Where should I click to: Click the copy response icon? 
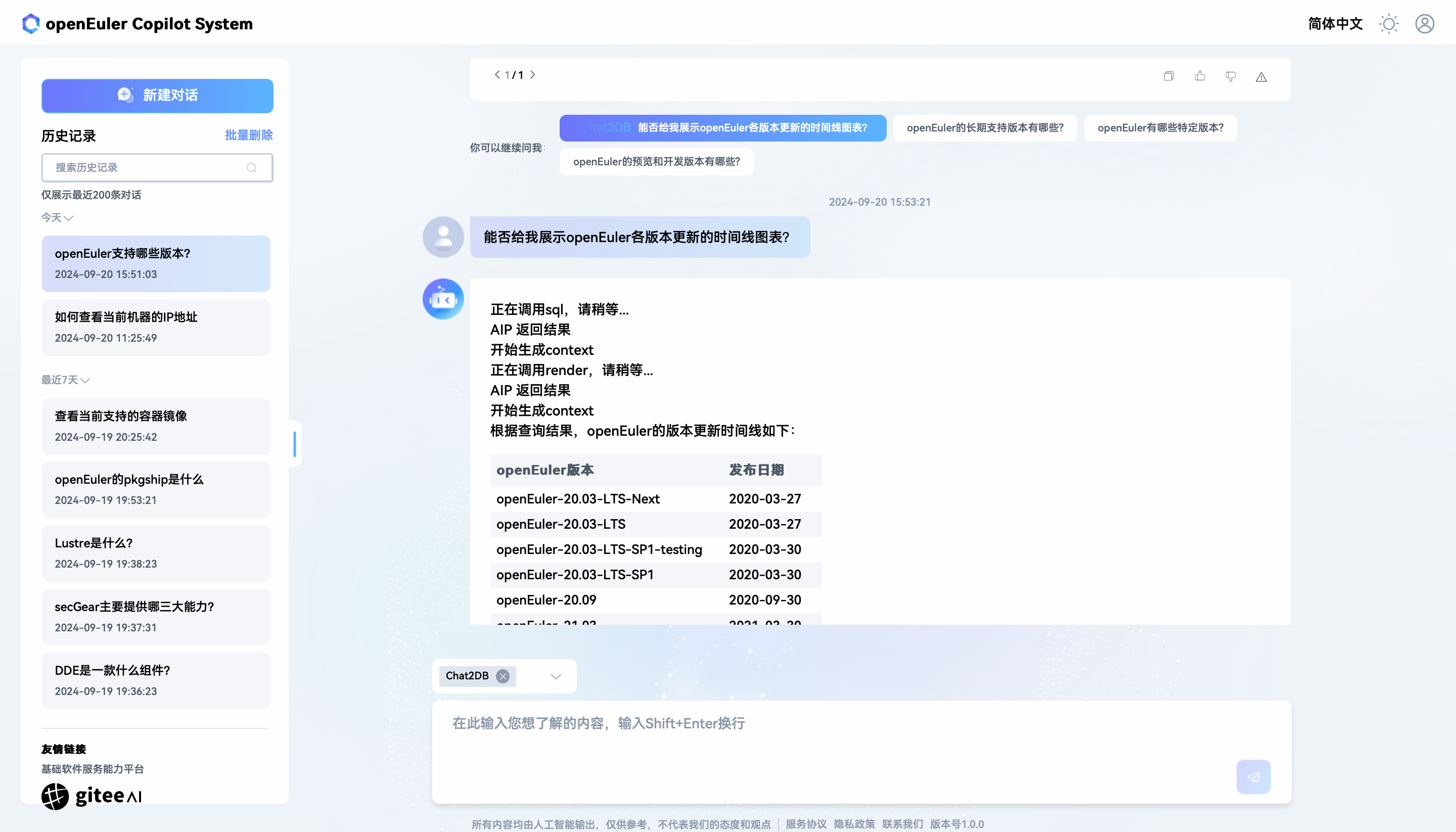point(1168,76)
